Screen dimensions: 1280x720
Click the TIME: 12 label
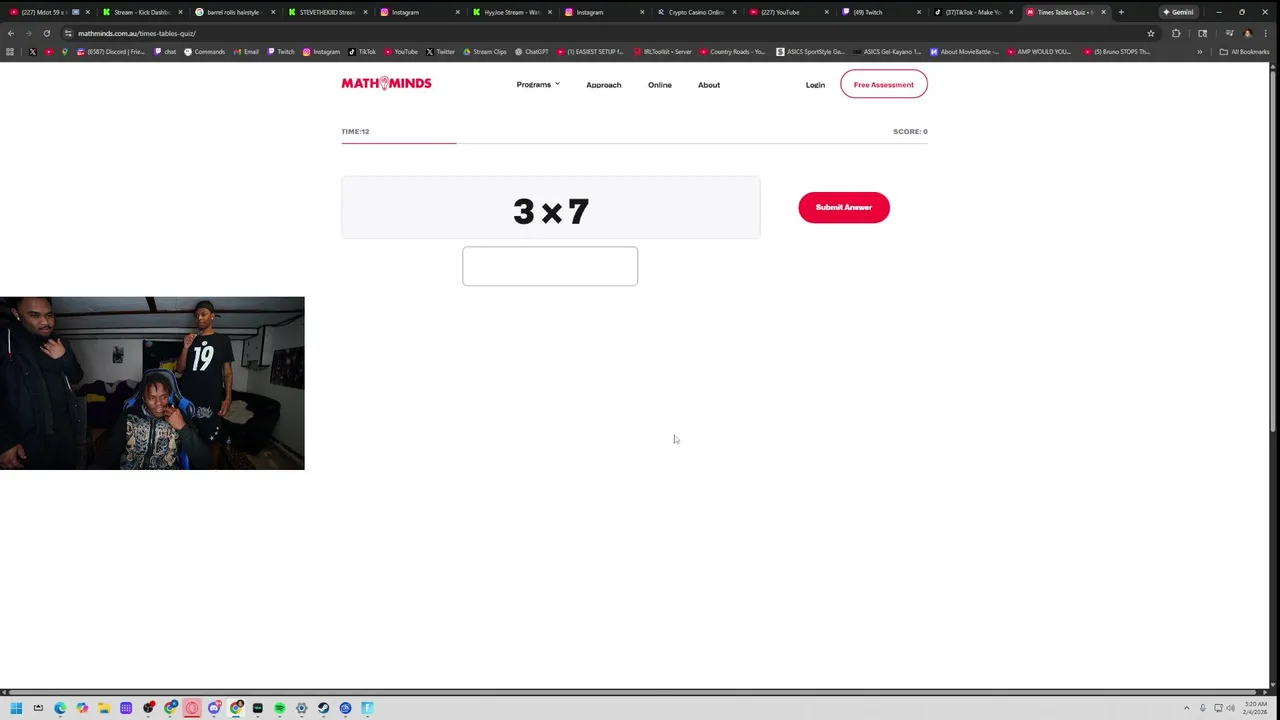[x=355, y=131]
